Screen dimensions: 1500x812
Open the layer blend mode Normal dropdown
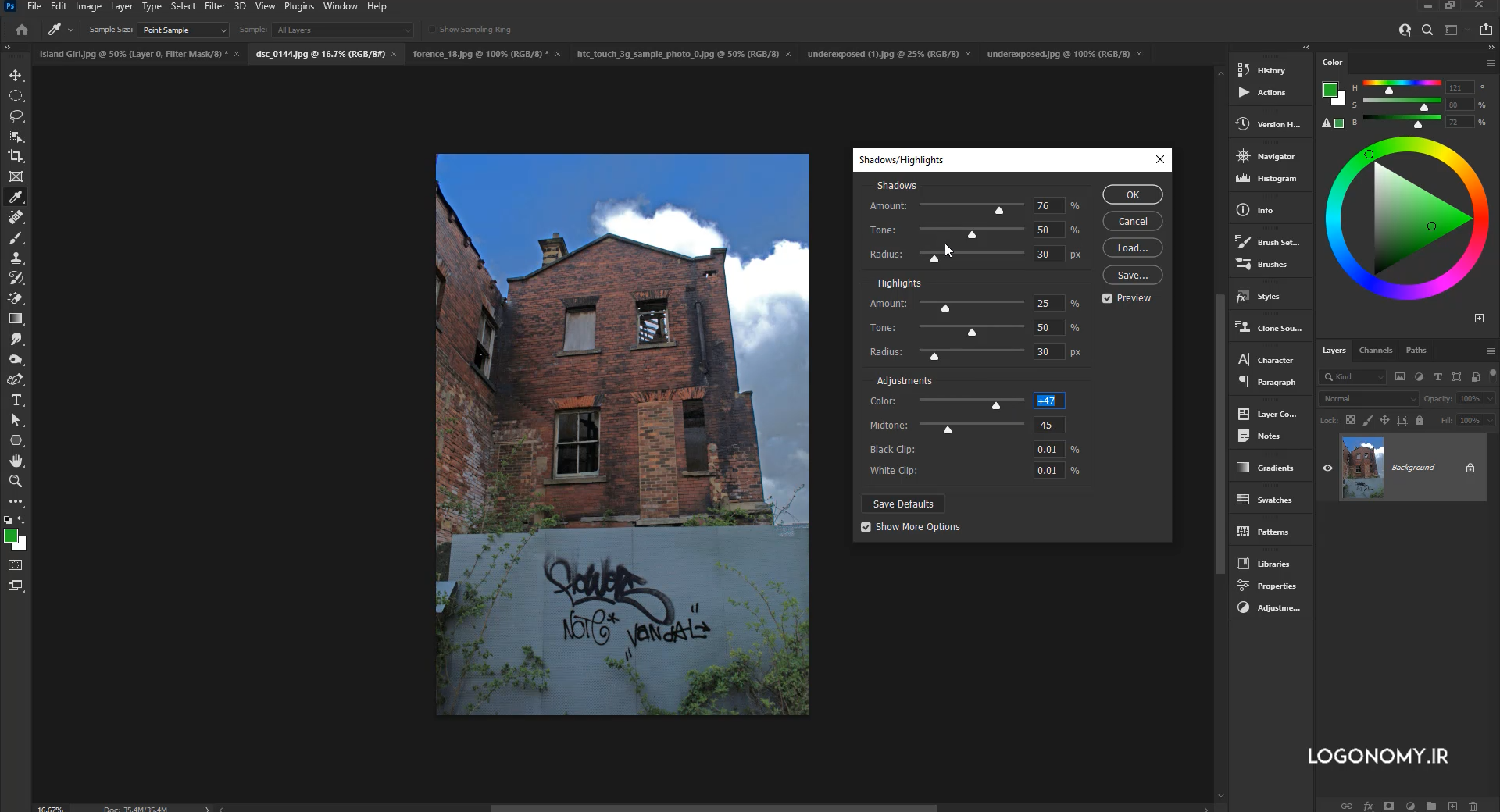pyautogui.click(x=1368, y=398)
